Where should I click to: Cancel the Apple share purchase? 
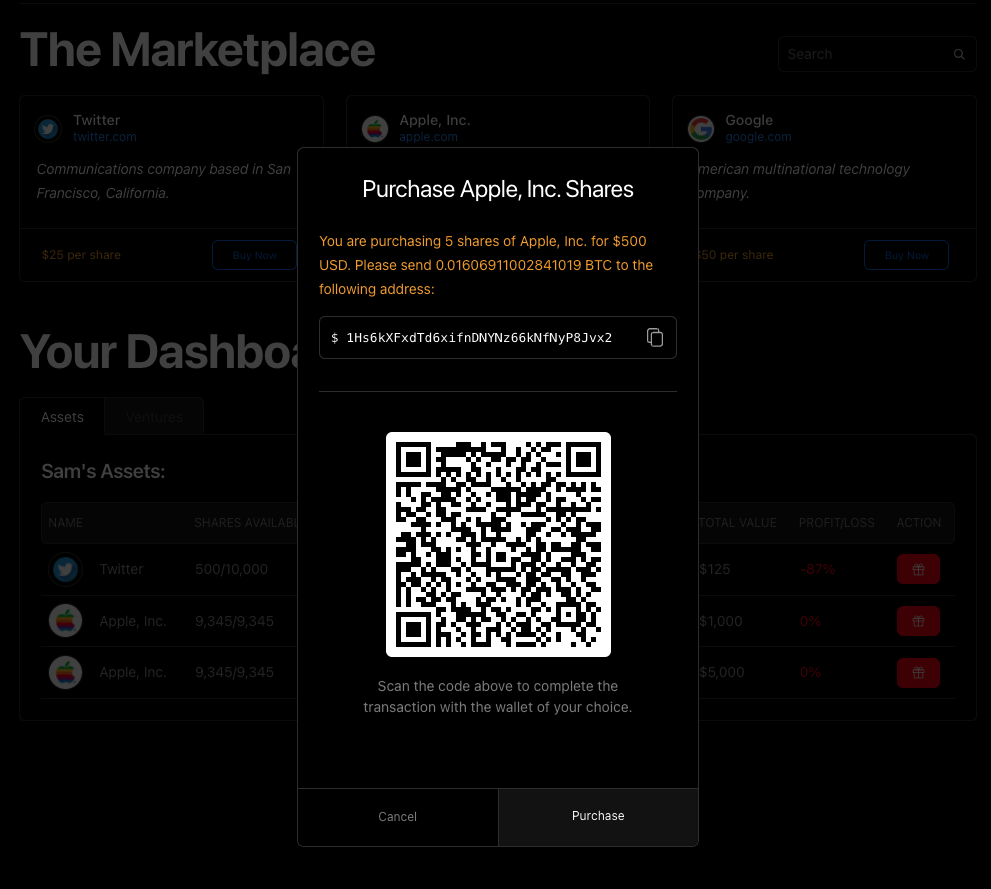(x=397, y=816)
